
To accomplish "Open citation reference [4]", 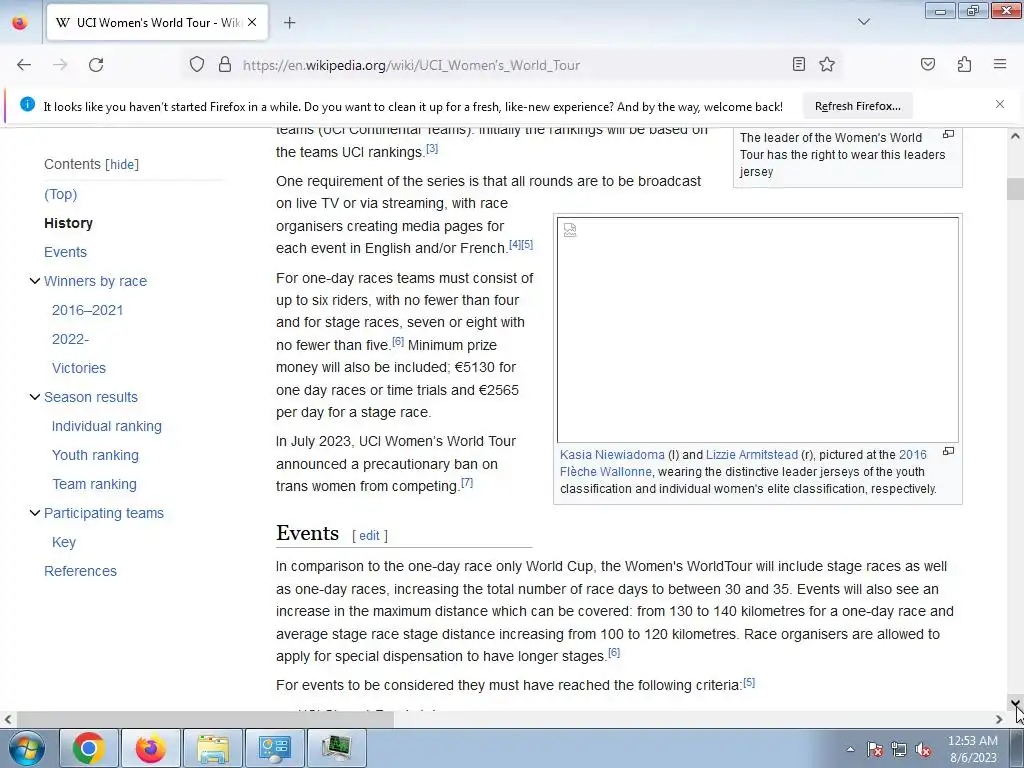I will pyautogui.click(x=515, y=244).
